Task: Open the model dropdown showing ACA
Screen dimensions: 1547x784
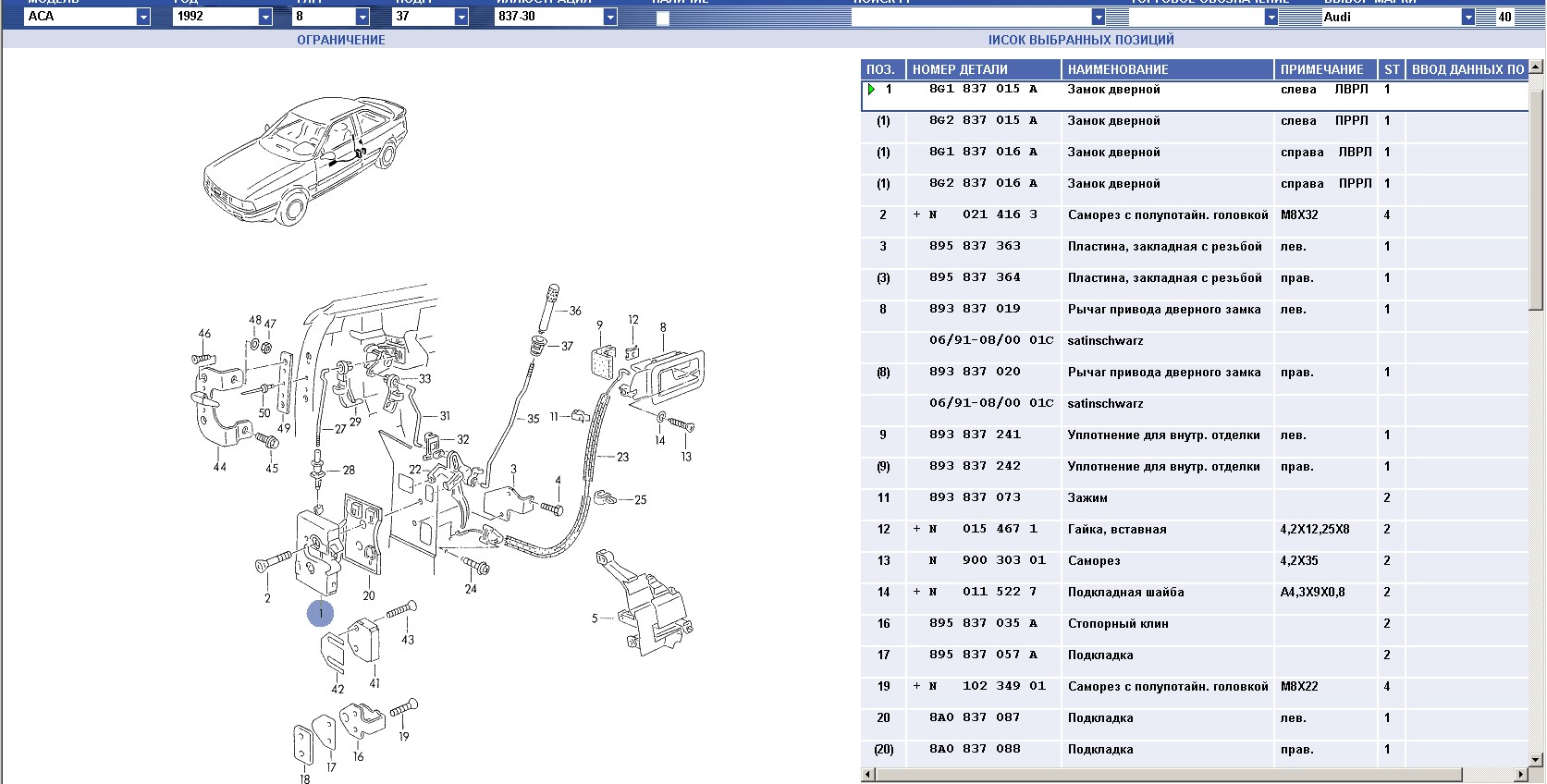Action: (143, 17)
